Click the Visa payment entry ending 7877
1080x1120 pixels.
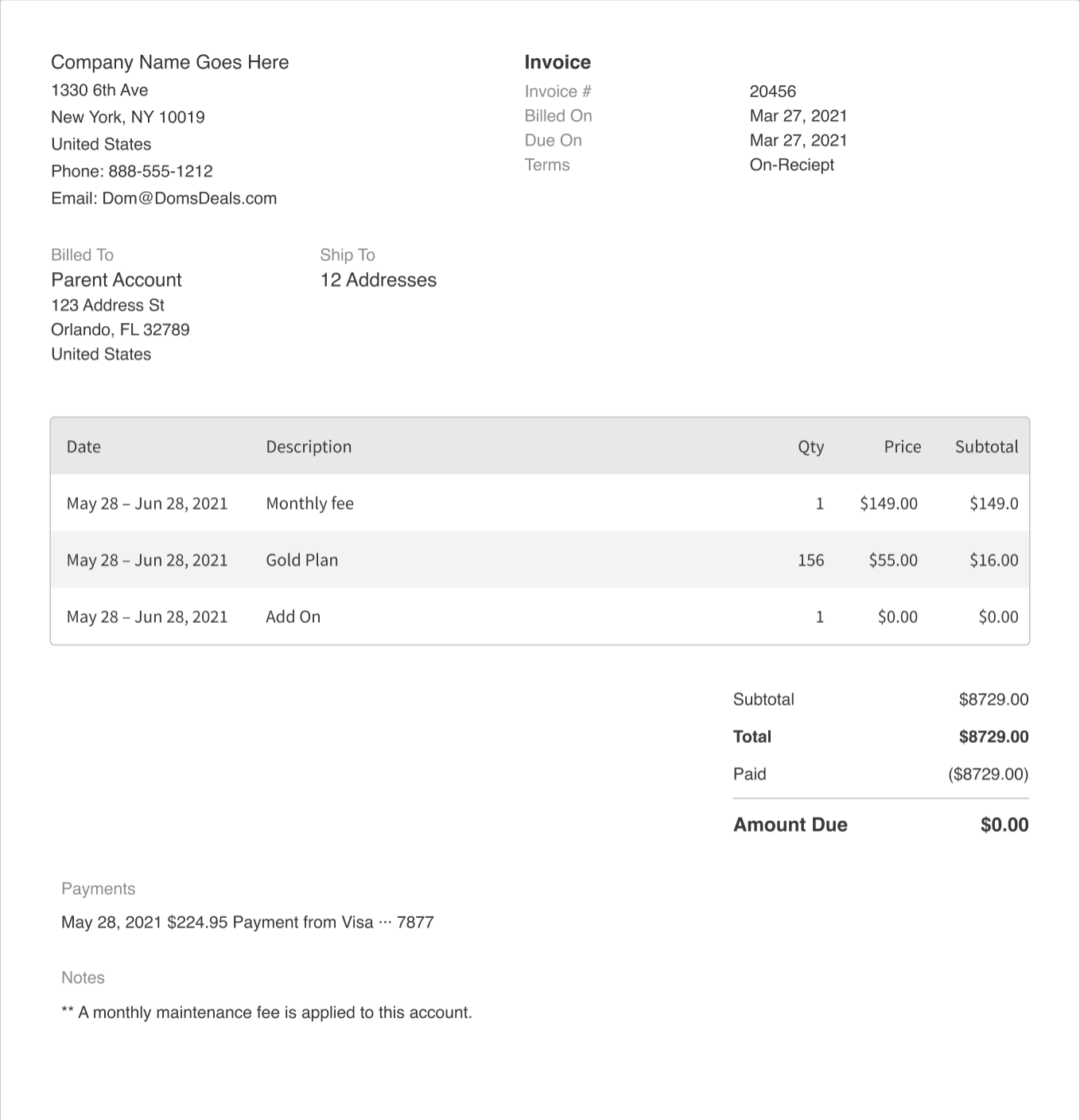[x=247, y=922]
